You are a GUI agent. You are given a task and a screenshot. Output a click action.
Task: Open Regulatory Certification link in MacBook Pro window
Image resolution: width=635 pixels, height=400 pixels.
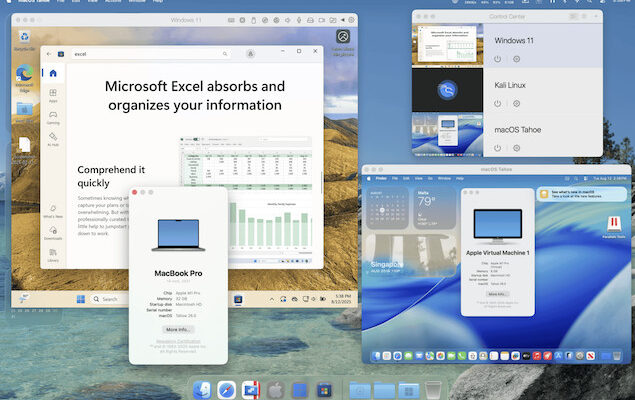[x=178, y=341]
